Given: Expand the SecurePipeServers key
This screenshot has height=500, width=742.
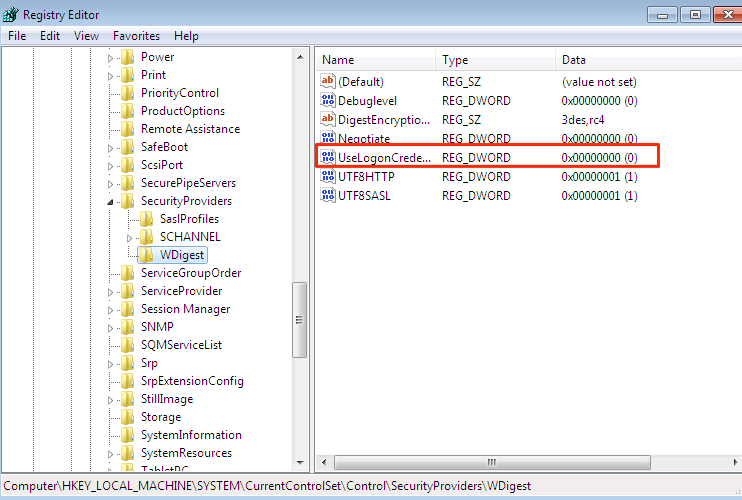Looking at the screenshot, I should (110, 184).
